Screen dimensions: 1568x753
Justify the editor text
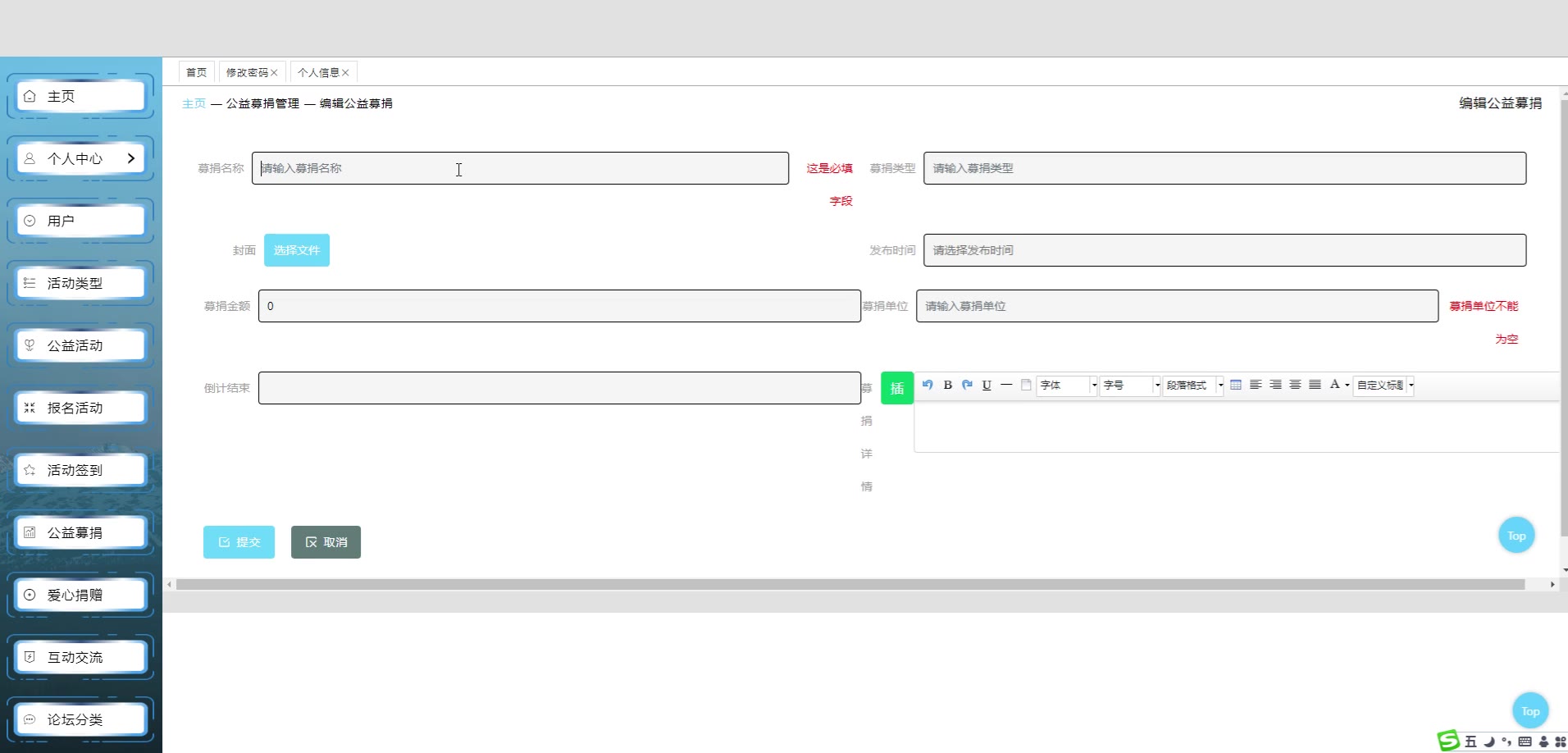[1315, 385]
